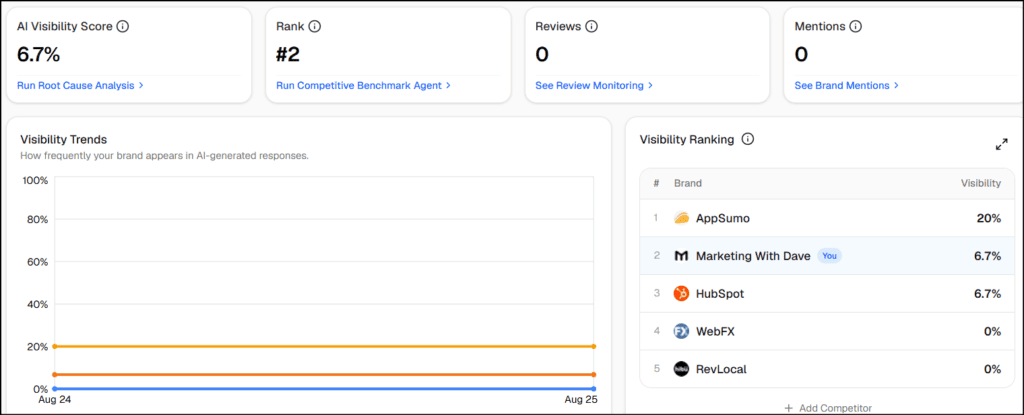The width and height of the screenshot is (1024, 415).
Task: Click the Aug 25 axis label
Action: [581, 400]
